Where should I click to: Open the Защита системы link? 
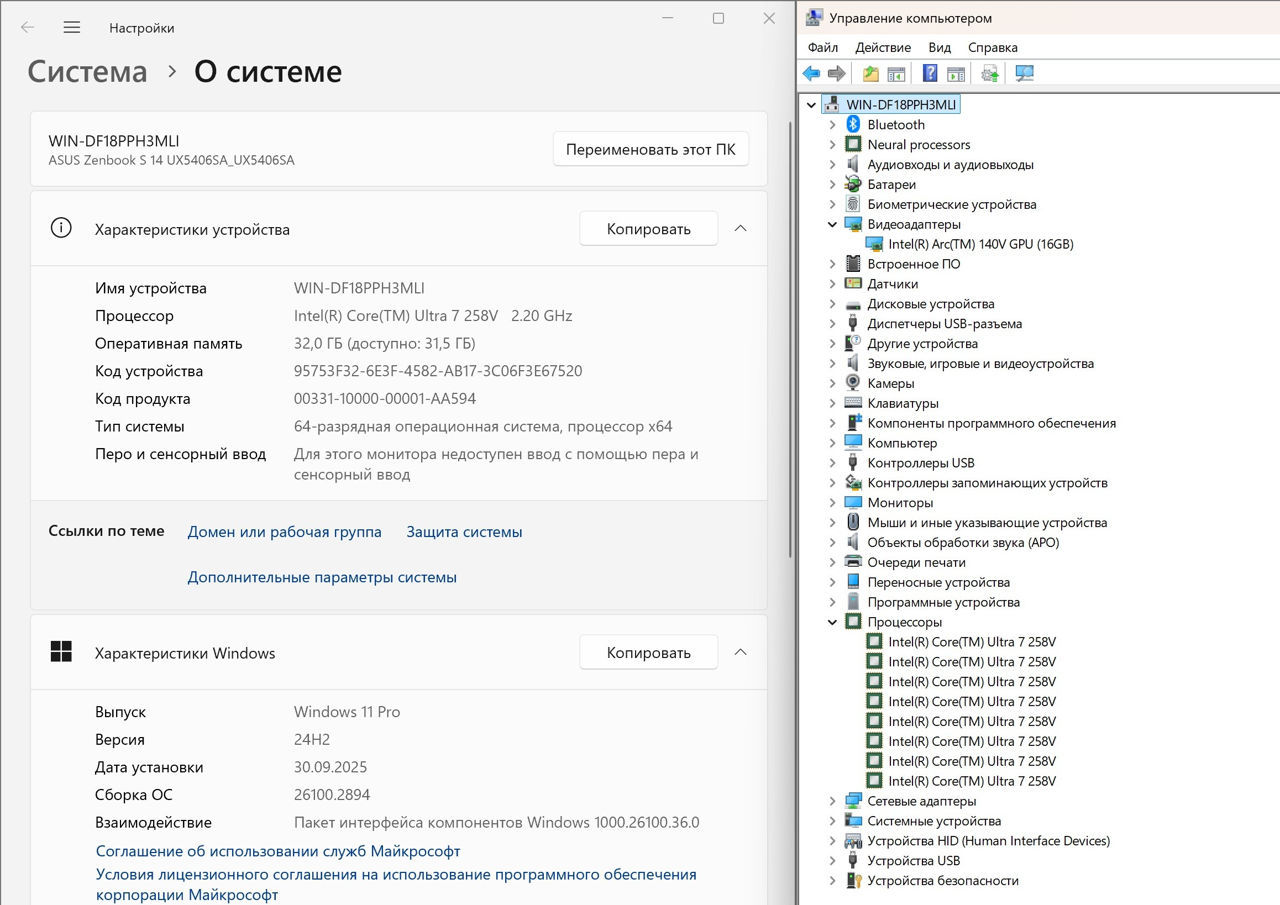(x=464, y=532)
